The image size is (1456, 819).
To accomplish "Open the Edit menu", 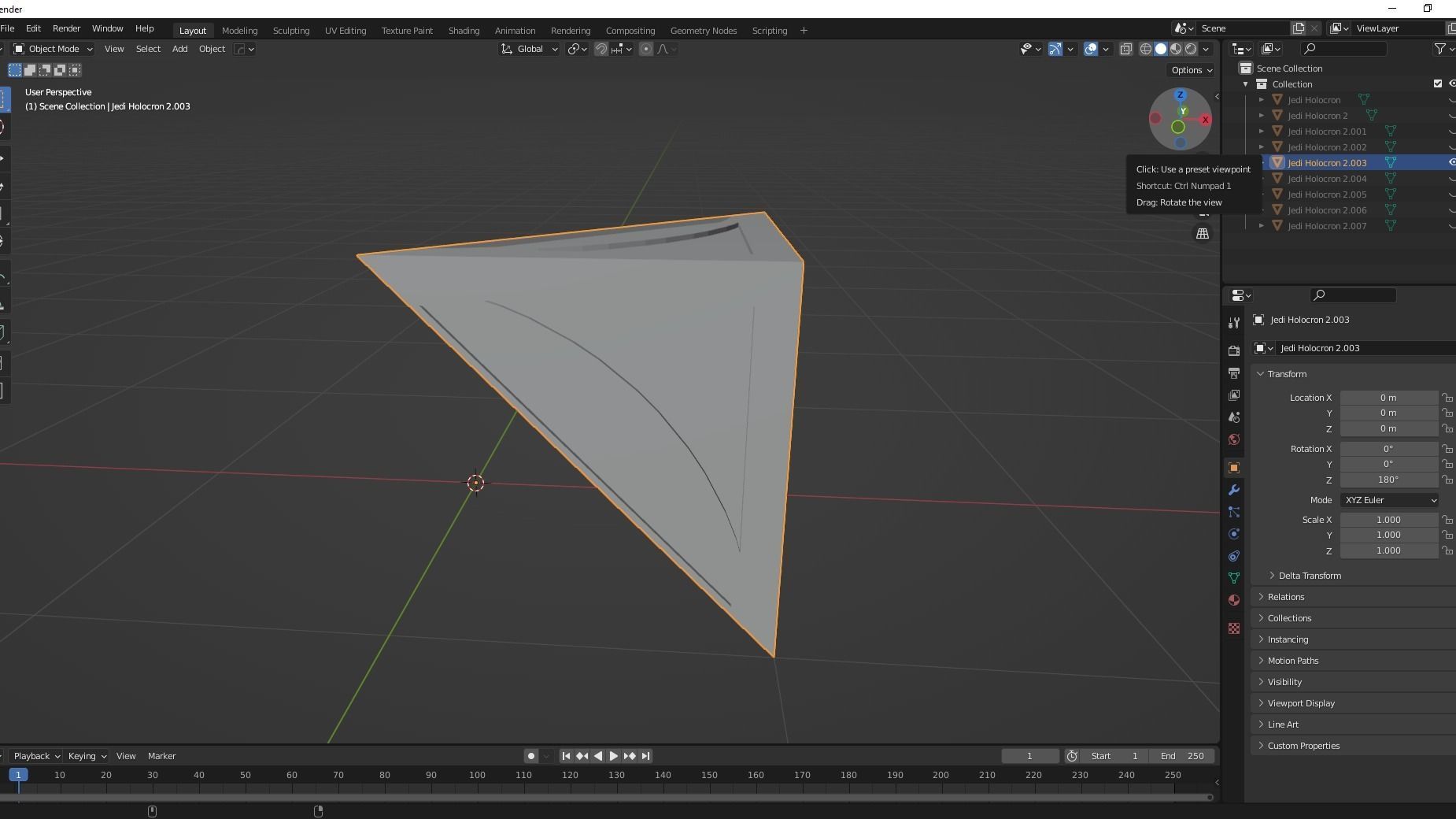I will [x=33, y=28].
